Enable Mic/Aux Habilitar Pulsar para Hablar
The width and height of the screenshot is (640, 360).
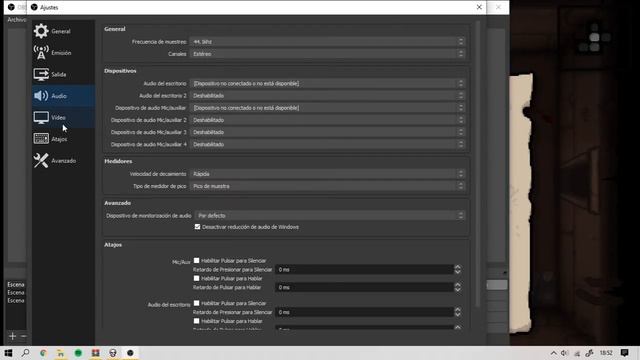coord(196,278)
